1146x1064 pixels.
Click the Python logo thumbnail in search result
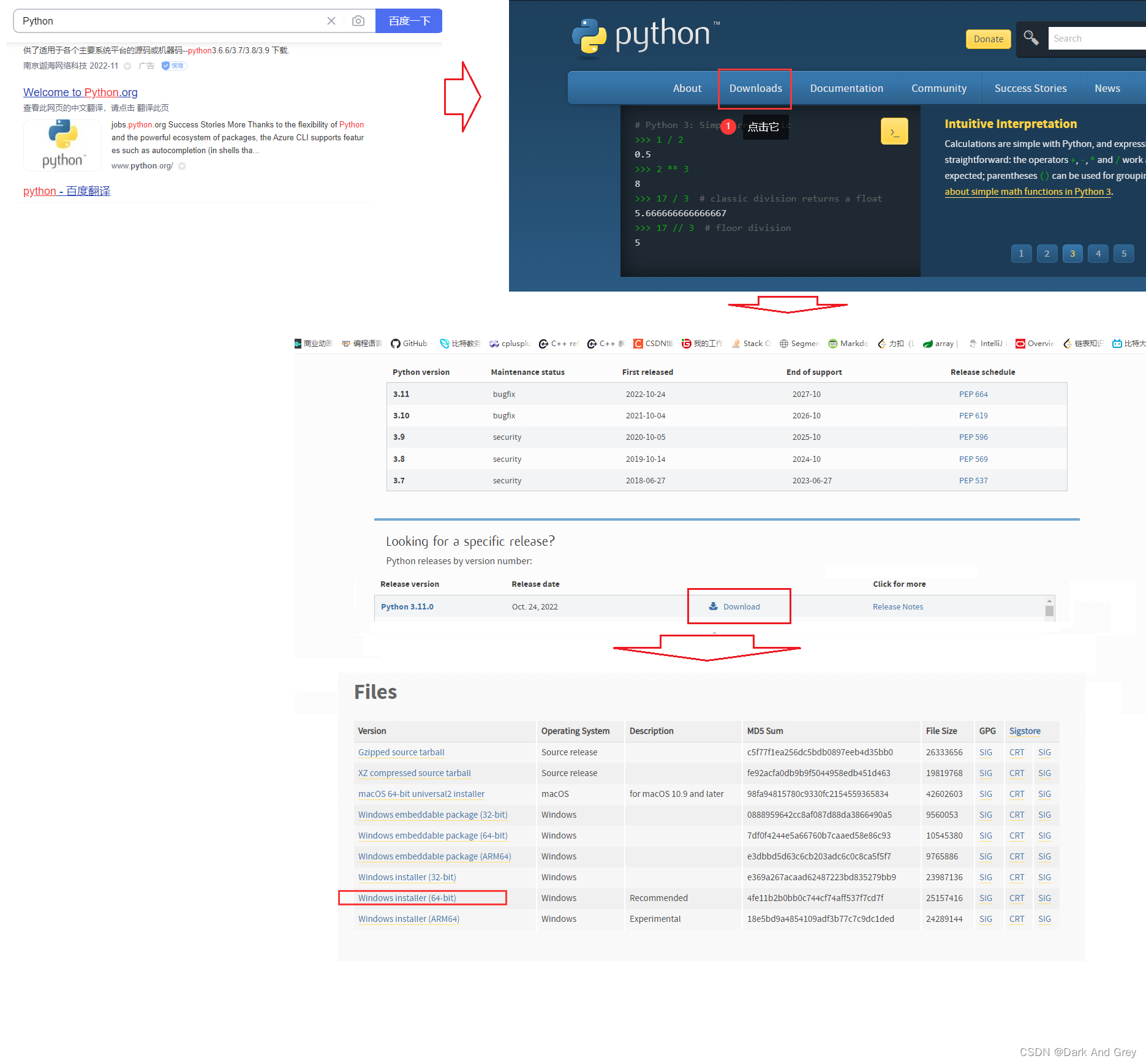[x=62, y=145]
